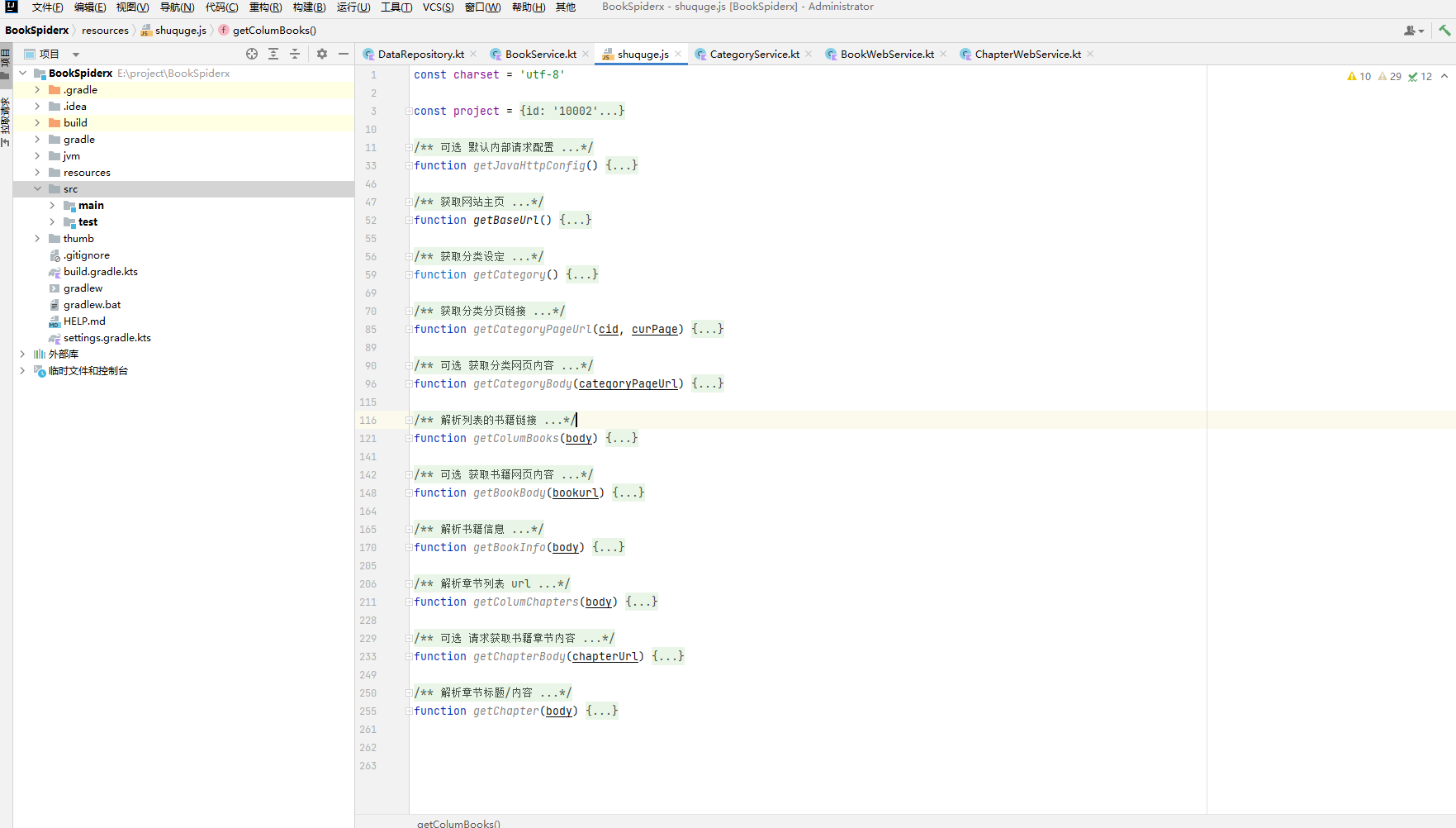1456x828 pixels.
Task: Click the weak warnings indicator showing 29
Action: 1390,76
